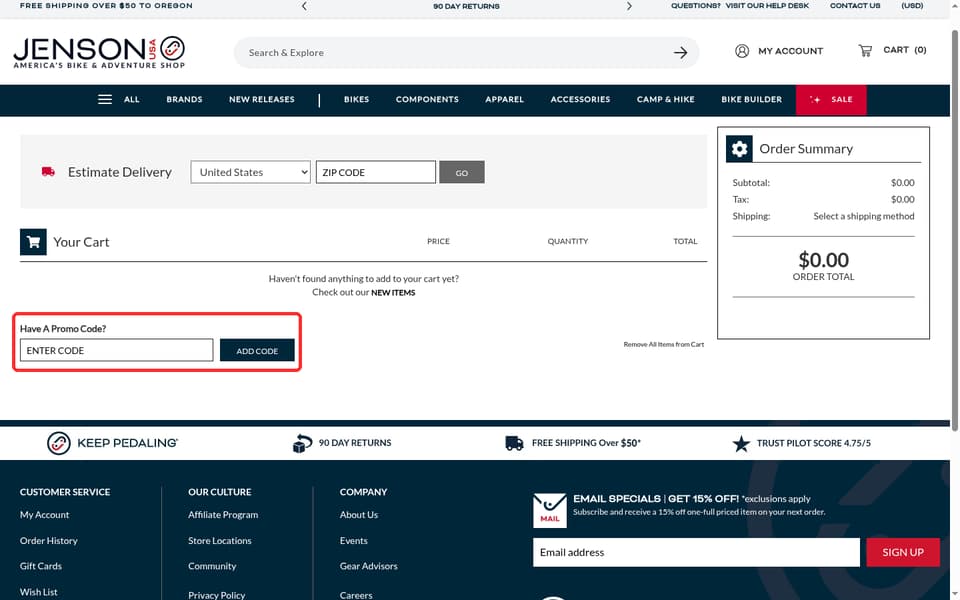Click the Trust Pilot star icon
960x600 pixels.
tap(741, 443)
